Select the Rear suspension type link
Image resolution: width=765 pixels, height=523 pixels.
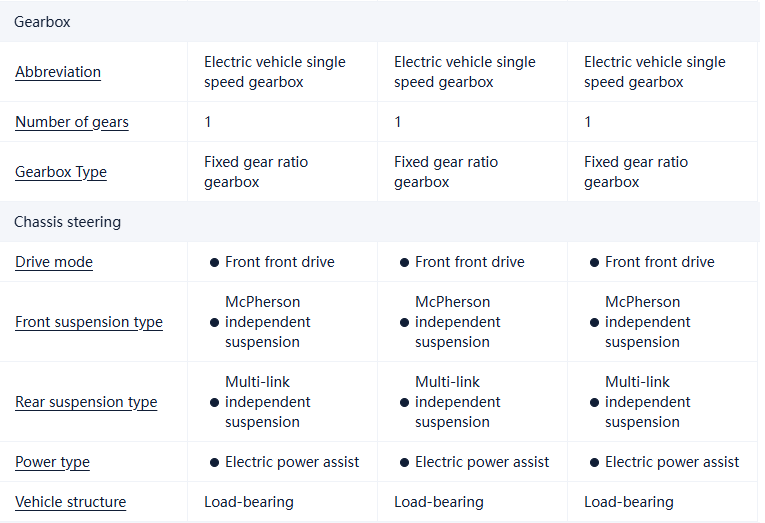[x=86, y=402]
